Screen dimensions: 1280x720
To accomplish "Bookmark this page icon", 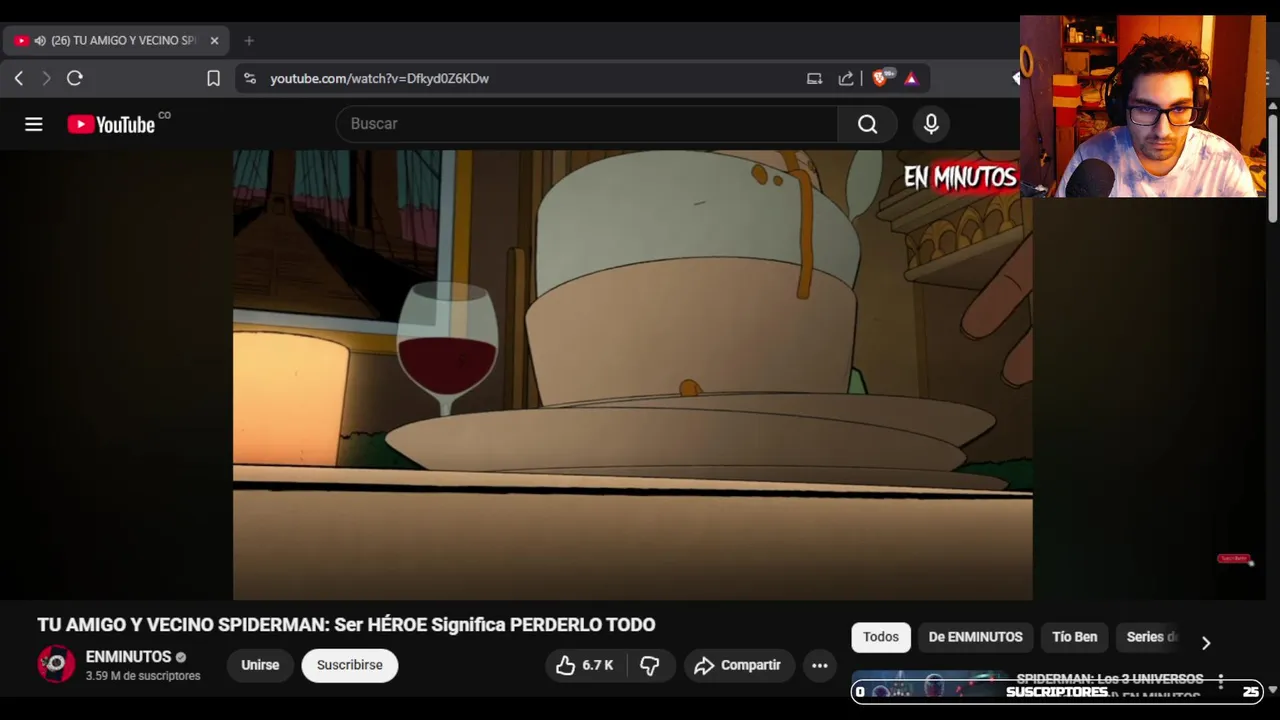I will point(213,78).
